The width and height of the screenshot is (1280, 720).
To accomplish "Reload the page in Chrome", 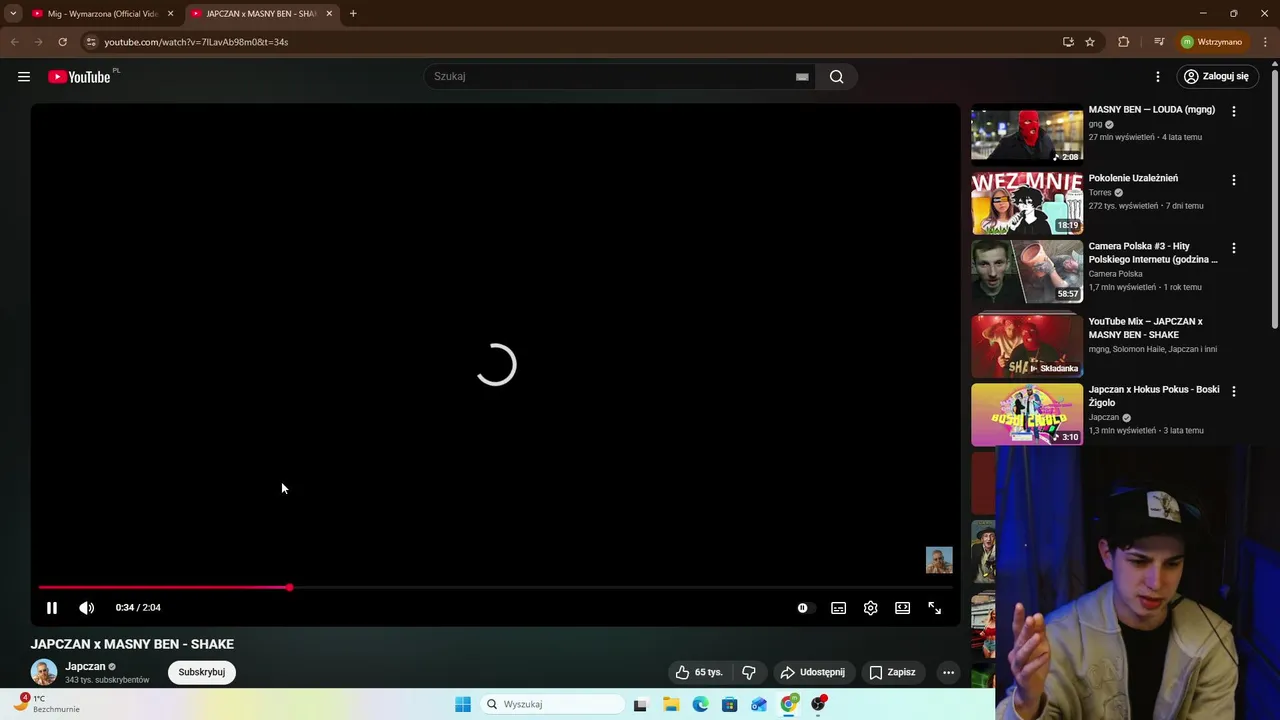I will (x=62, y=42).
